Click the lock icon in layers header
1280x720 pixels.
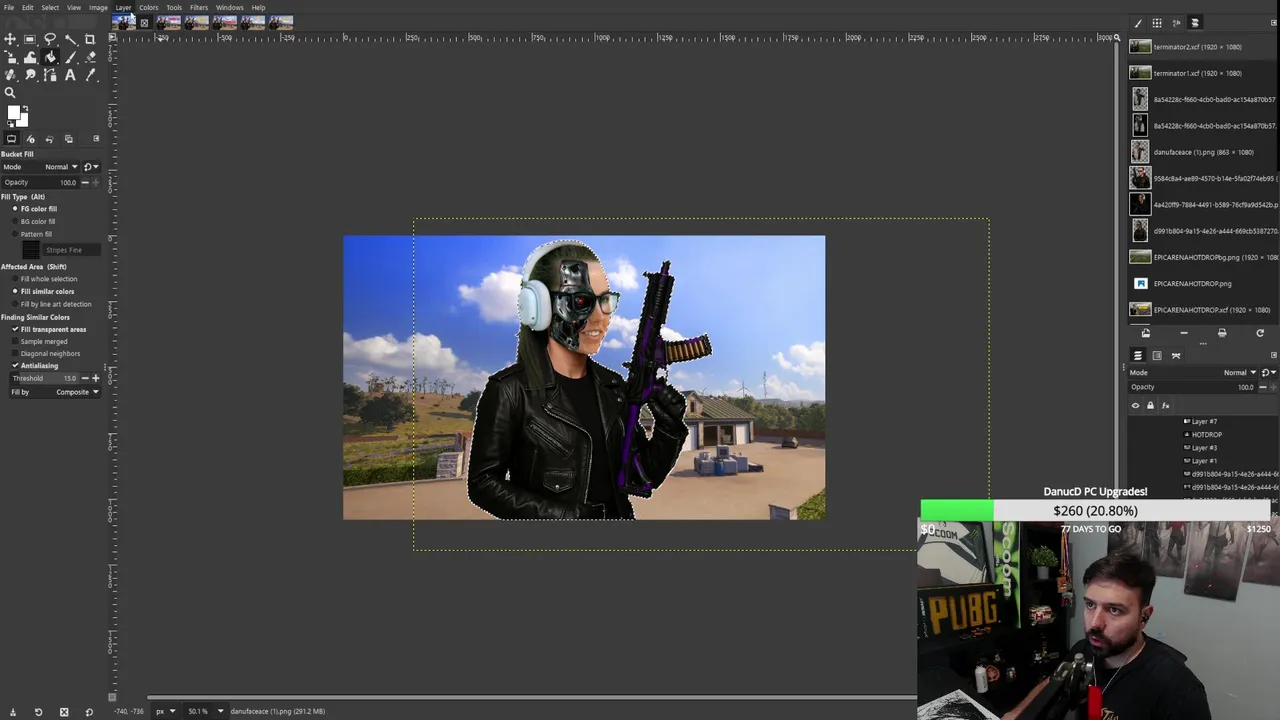point(1150,405)
